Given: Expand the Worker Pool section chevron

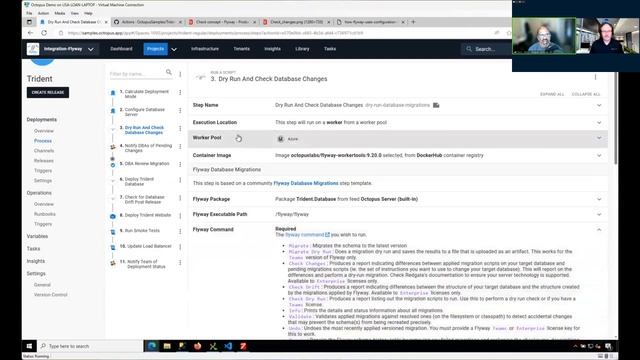Looking at the screenshot, I should coord(599,138).
